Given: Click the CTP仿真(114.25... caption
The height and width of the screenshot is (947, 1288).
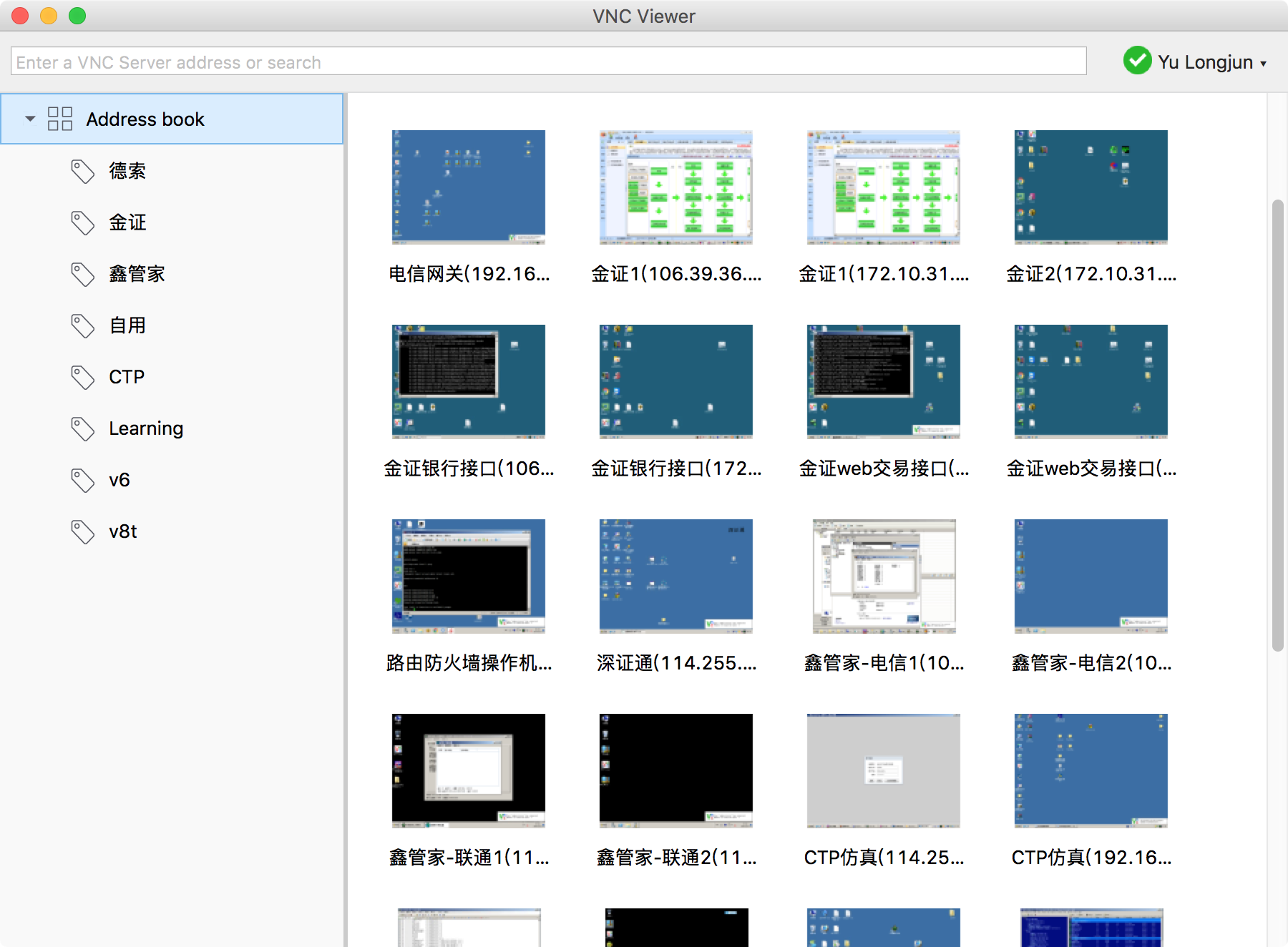Looking at the screenshot, I should pyautogui.click(x=884, y=858).
